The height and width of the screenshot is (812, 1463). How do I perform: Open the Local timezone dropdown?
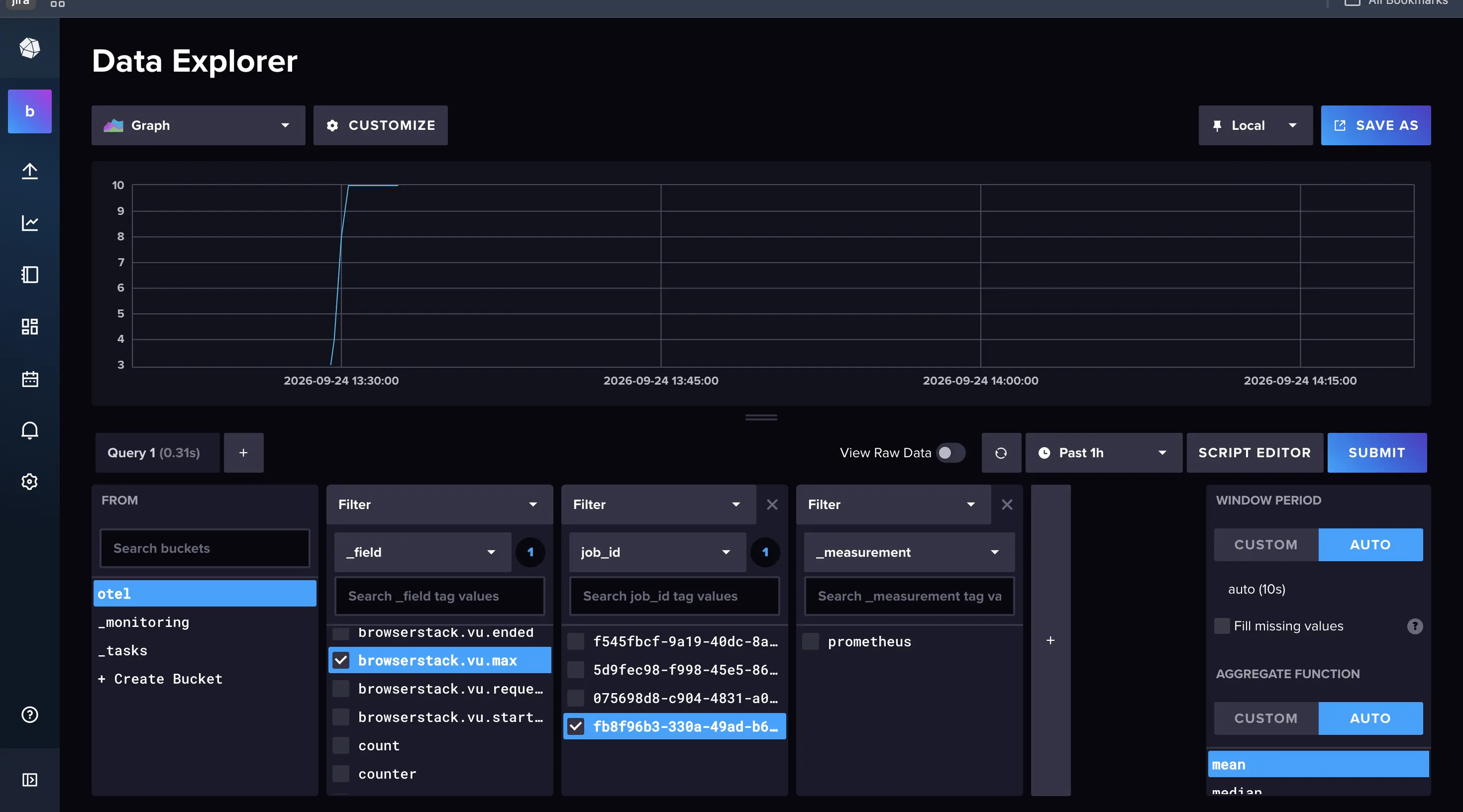click(1255, 125)
